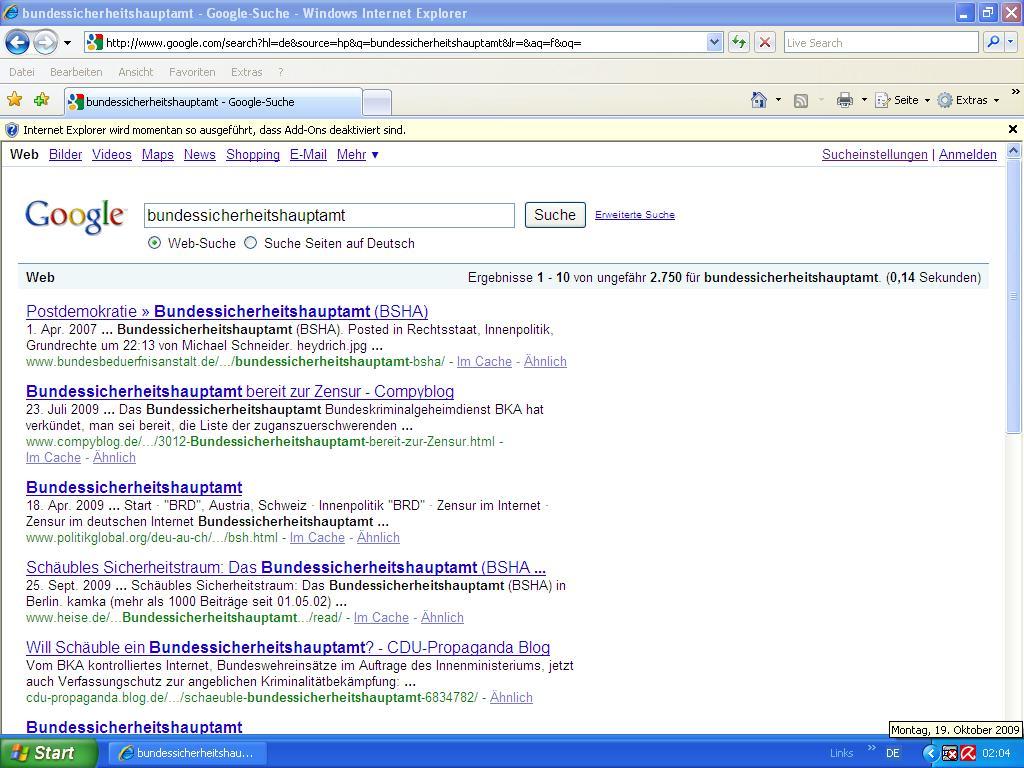Select the bundessicherheitshauptamt Google-Suche tab
This screenshot has width=1024, height=768.
point(214,102)
